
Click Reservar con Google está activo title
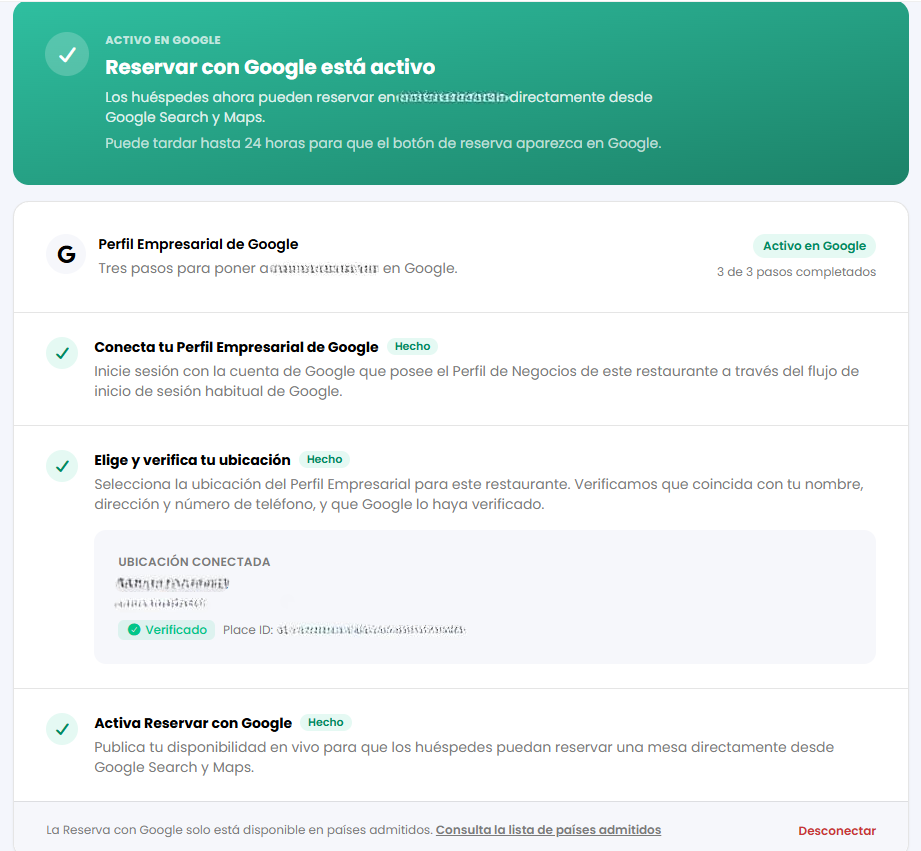(x=270, y=67)
